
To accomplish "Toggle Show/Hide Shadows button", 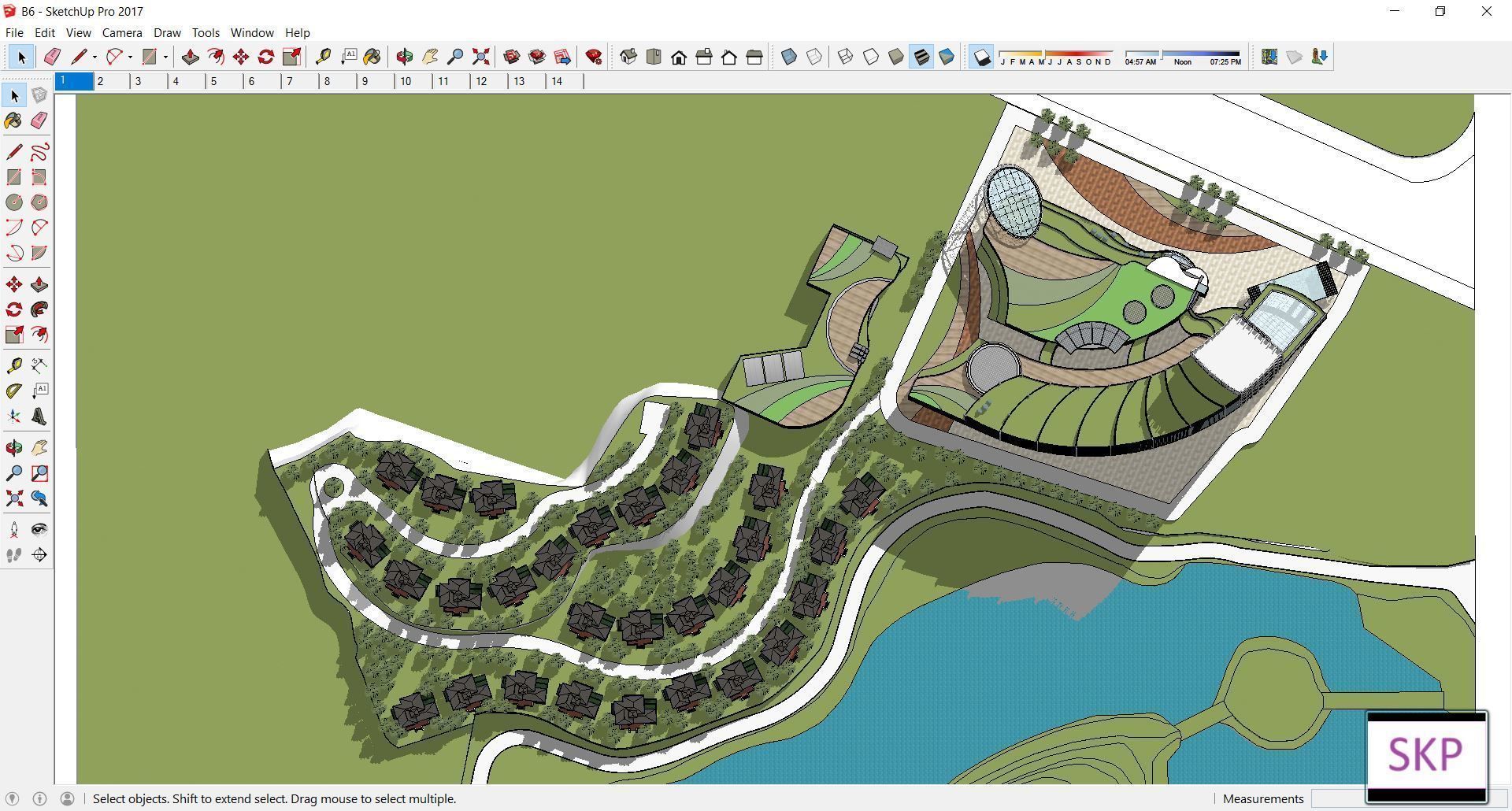I will pyautogui.click(x=981, y=57).
